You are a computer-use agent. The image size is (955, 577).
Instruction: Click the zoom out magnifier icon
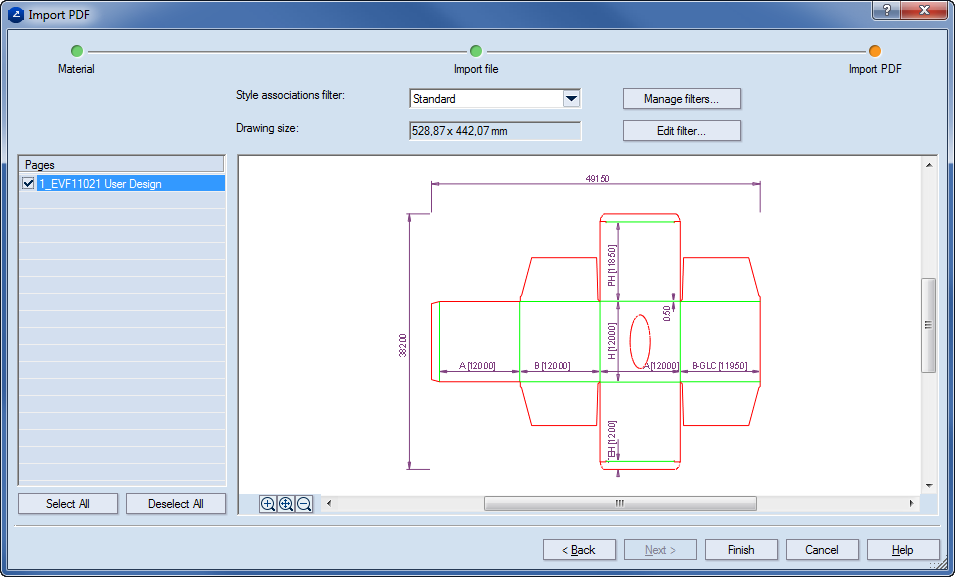coord(304,504)
